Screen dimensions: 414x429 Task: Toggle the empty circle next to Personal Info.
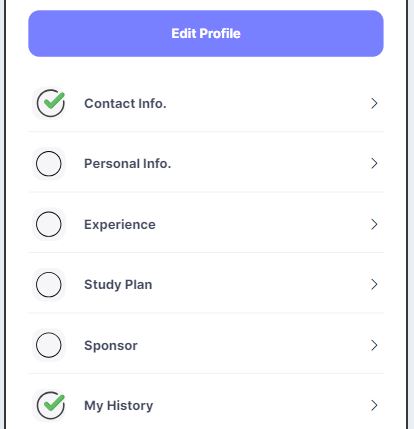pyautogui.click(x=49, y=164)
